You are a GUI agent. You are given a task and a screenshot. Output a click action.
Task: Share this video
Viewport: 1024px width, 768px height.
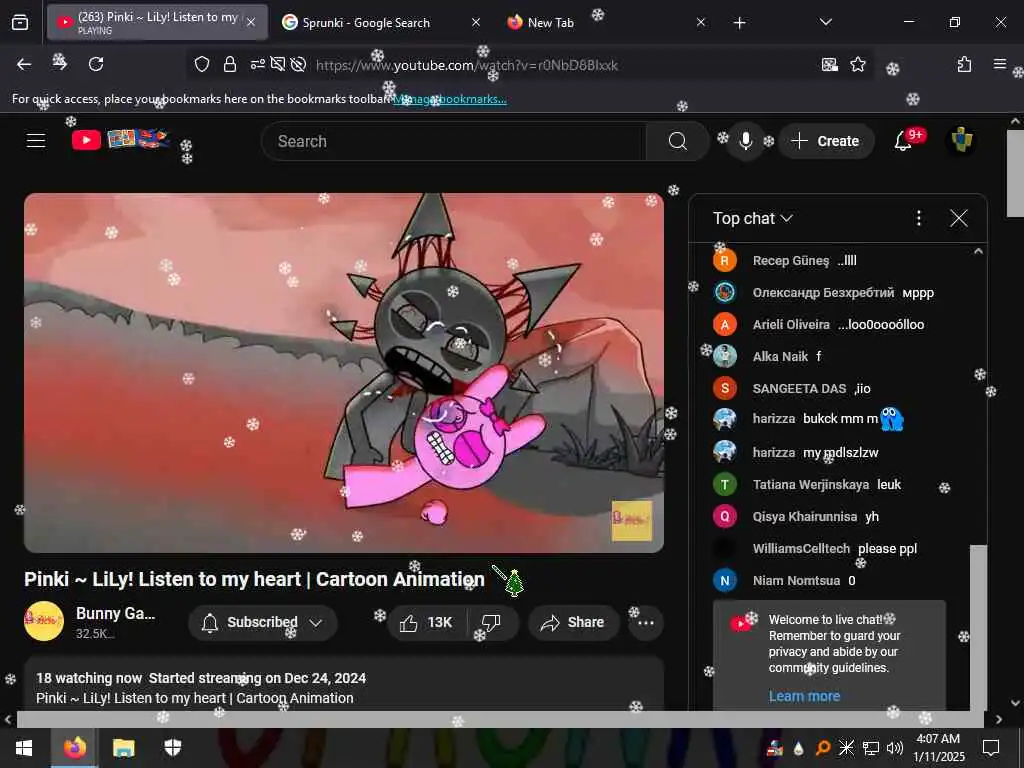(573, 622)
